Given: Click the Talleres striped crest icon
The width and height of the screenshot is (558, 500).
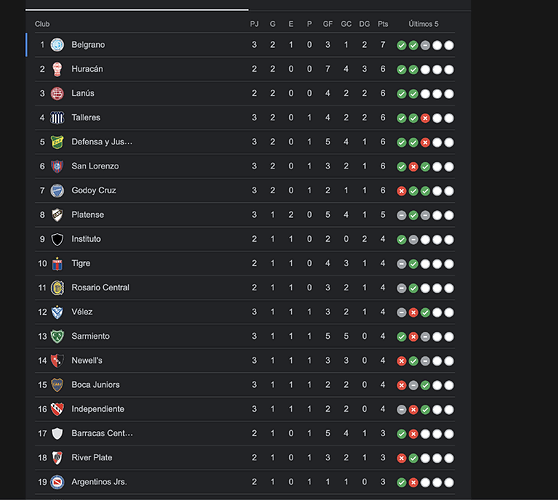Looking at the screenshot, I should click(x=57, y=117).
